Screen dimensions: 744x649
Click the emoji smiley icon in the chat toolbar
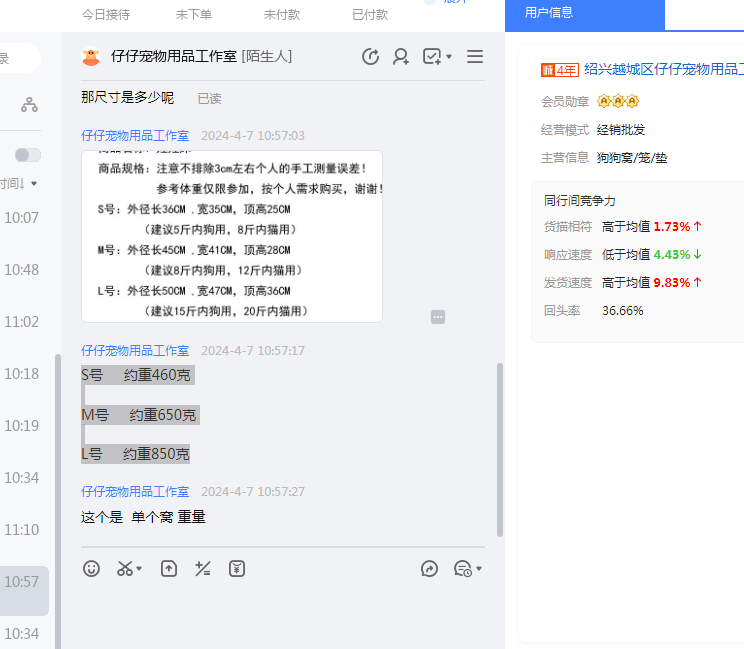[92, 569]
